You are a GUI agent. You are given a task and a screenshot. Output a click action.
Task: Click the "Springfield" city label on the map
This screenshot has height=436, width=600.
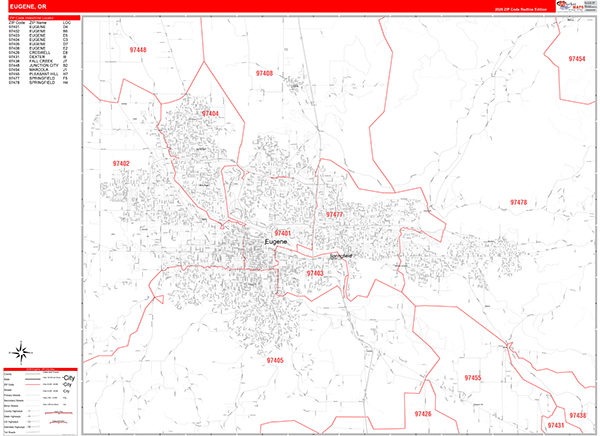(x=341, y=256)
